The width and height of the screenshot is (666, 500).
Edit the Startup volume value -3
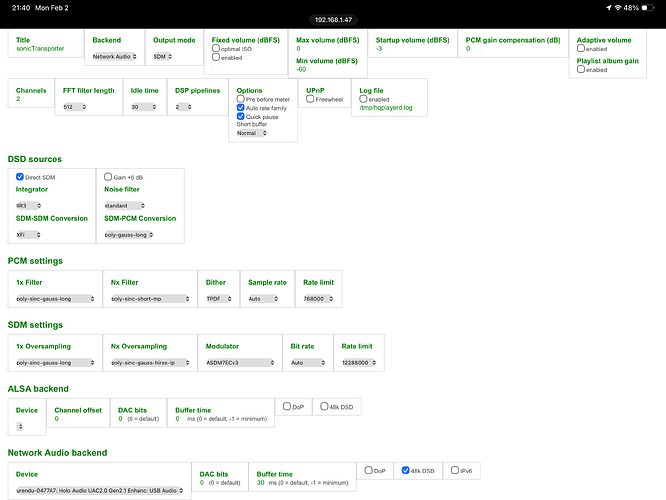380,48
